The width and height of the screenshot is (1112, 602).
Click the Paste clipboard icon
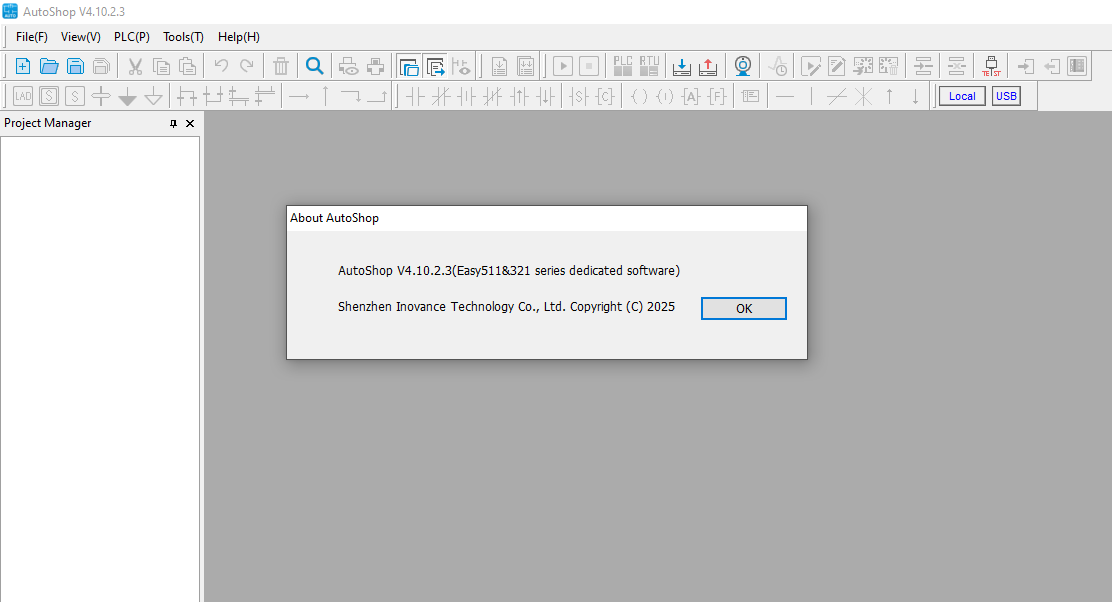tap(187, 67)
